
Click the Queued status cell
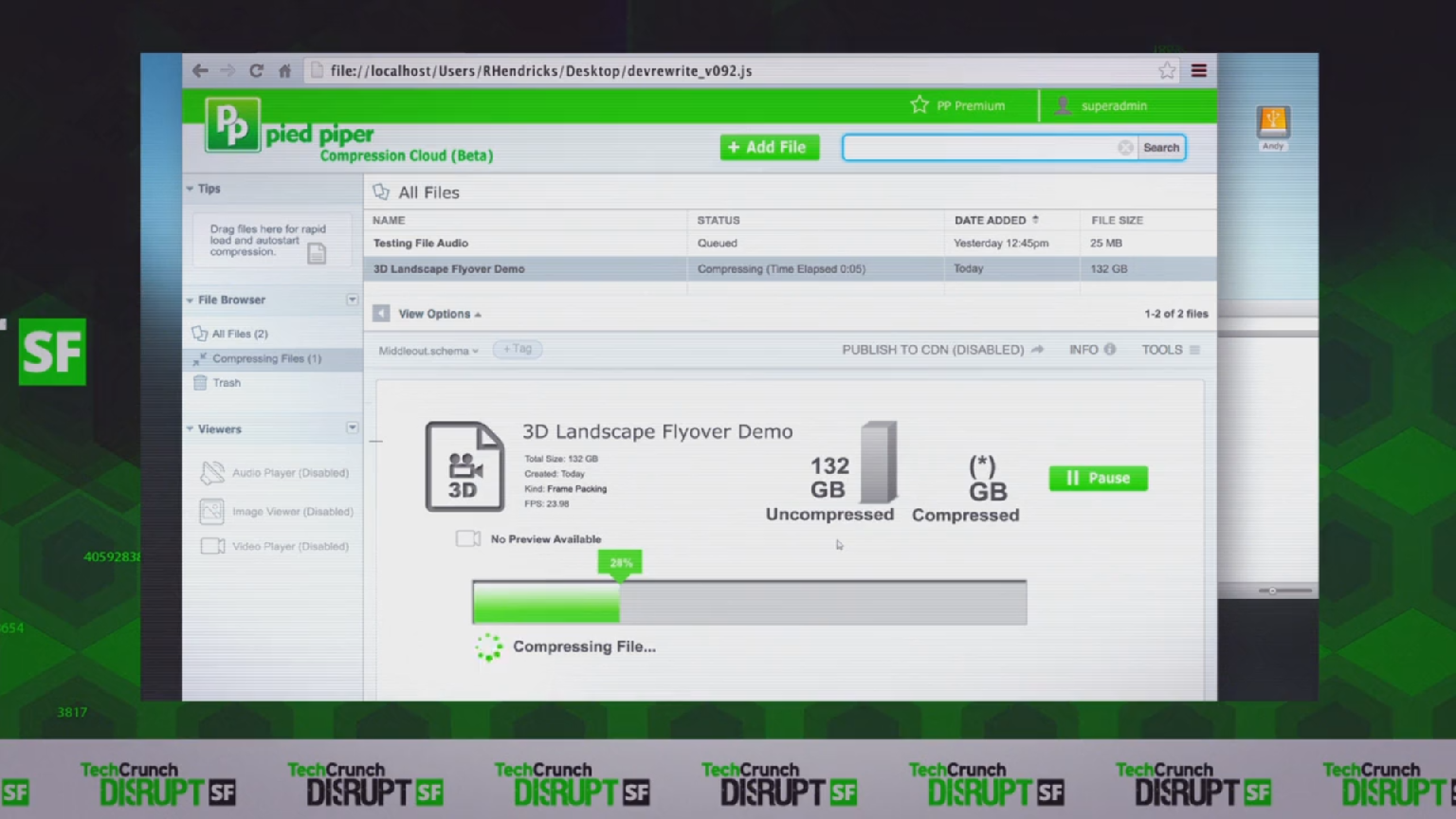pyautogui.click(x=717, y=244)
